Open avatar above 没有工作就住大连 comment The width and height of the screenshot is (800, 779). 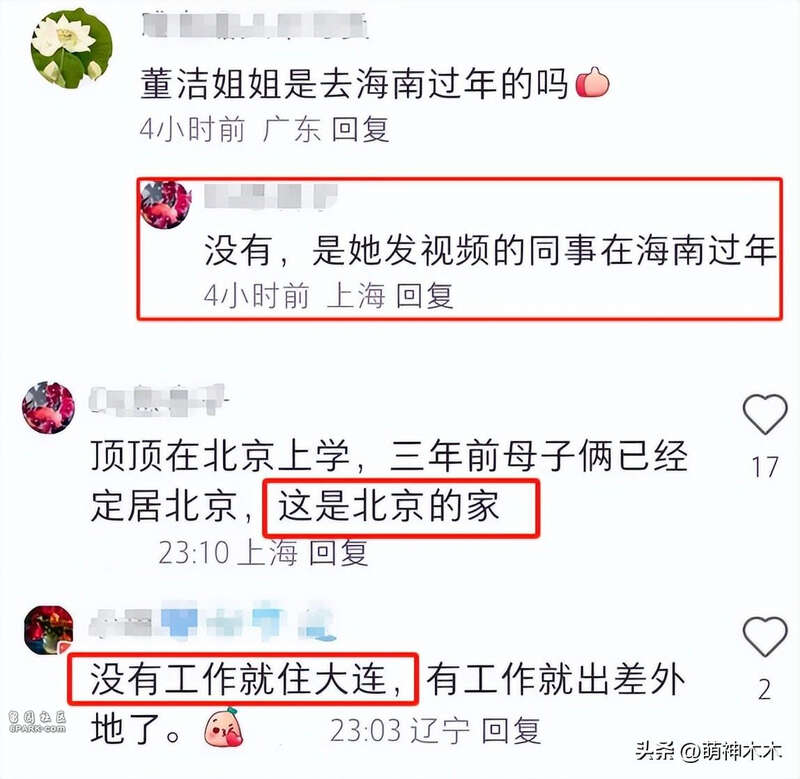point(49,630)
